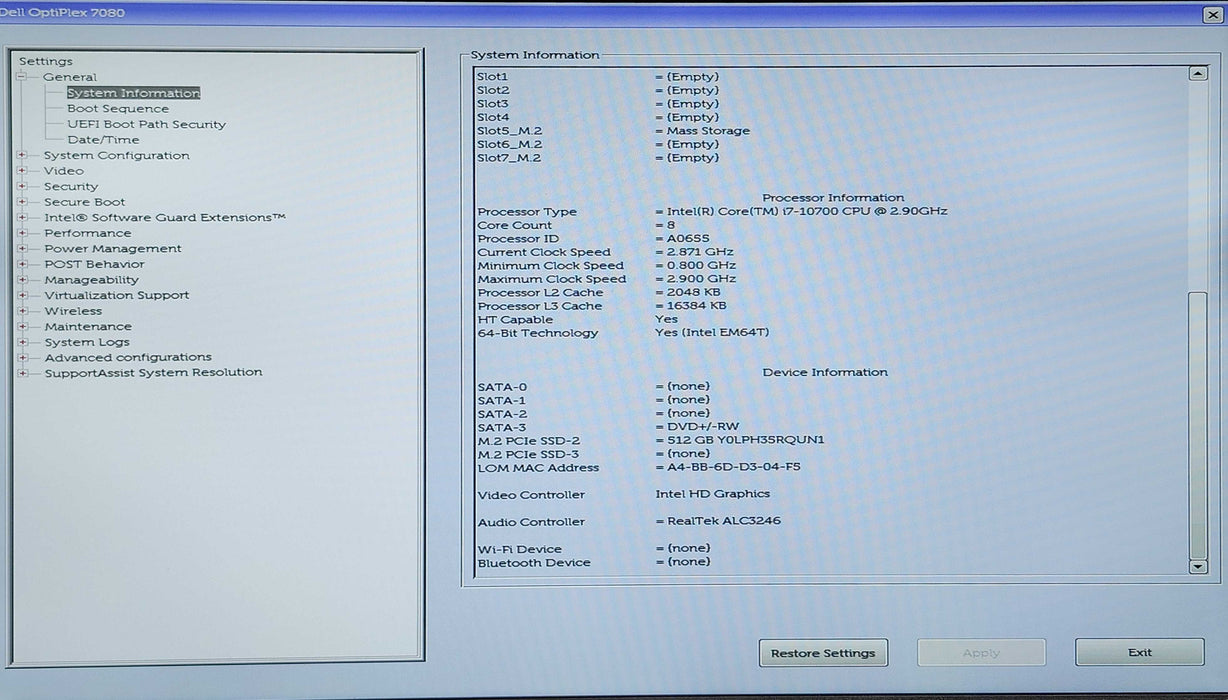
Task: Click the 64-Bit Technology value
Action: tap(712, 333)
